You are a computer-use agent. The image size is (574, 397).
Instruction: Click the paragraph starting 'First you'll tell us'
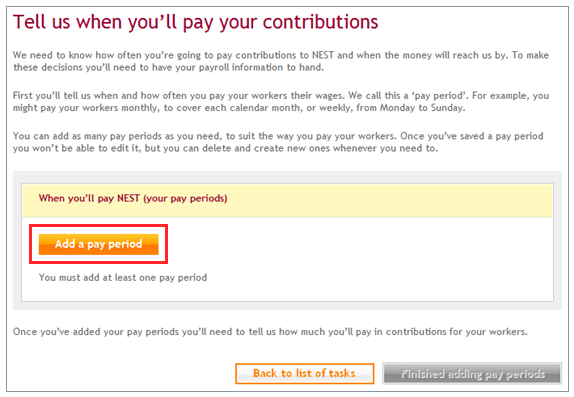pyautogui.click(x=281, y=101)
